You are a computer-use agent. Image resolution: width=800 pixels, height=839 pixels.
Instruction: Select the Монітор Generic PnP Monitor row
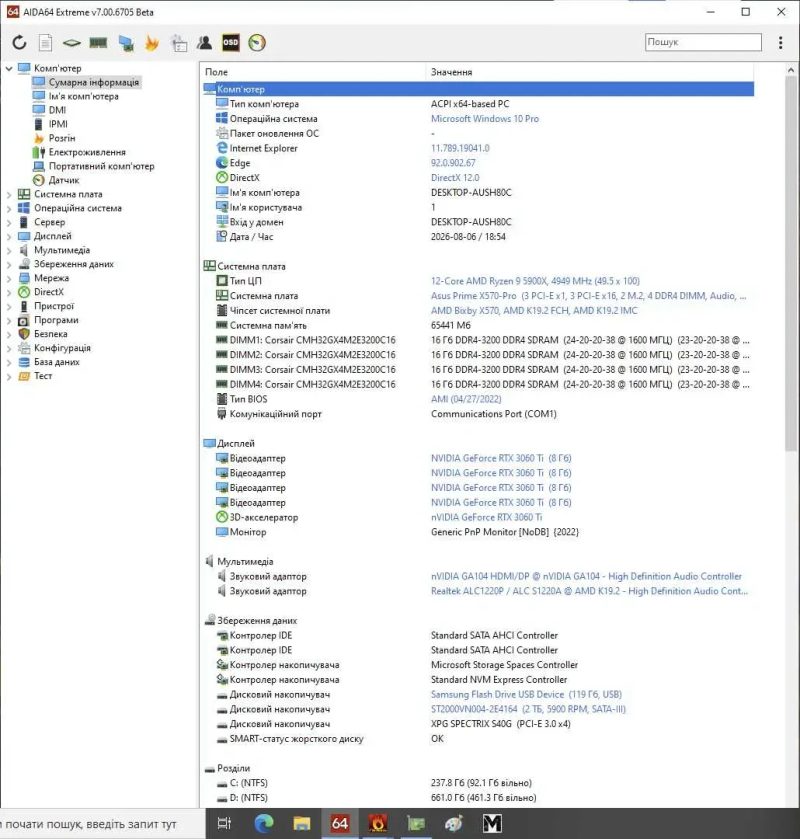pos(478,532)
